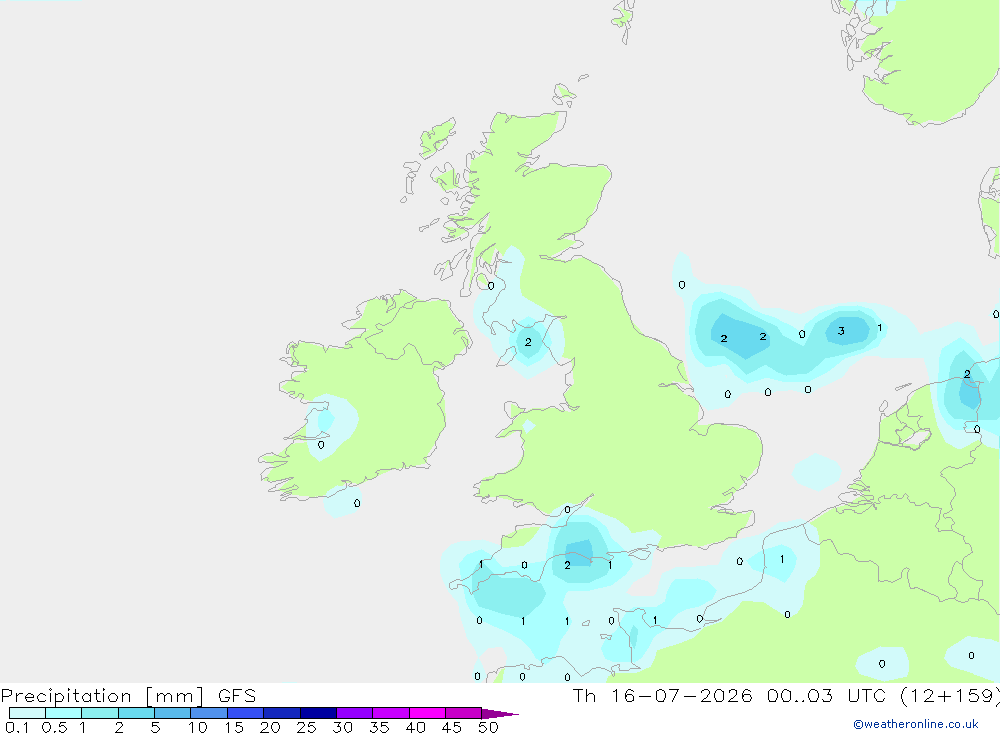Click the purple over-50 arrow at legend end
This screenshot has width=1000, height=733.
coord(499,714)
